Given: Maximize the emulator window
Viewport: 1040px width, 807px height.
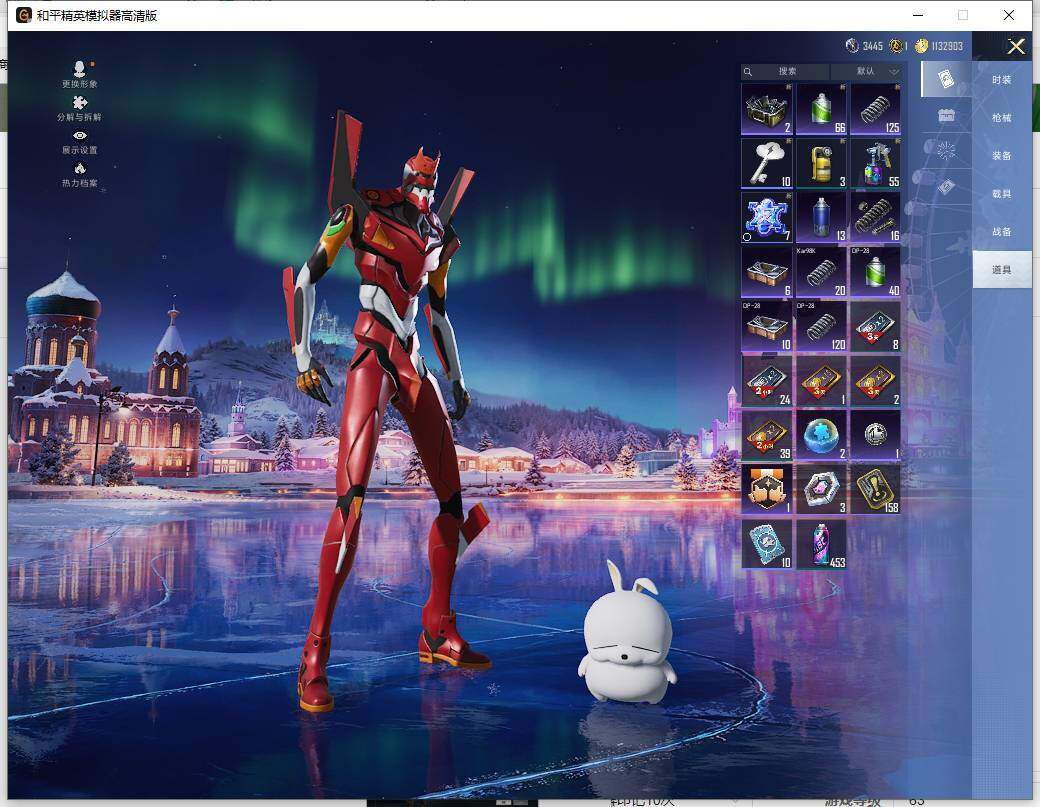Looking at the screenshot, I should [x=963, y=15].
